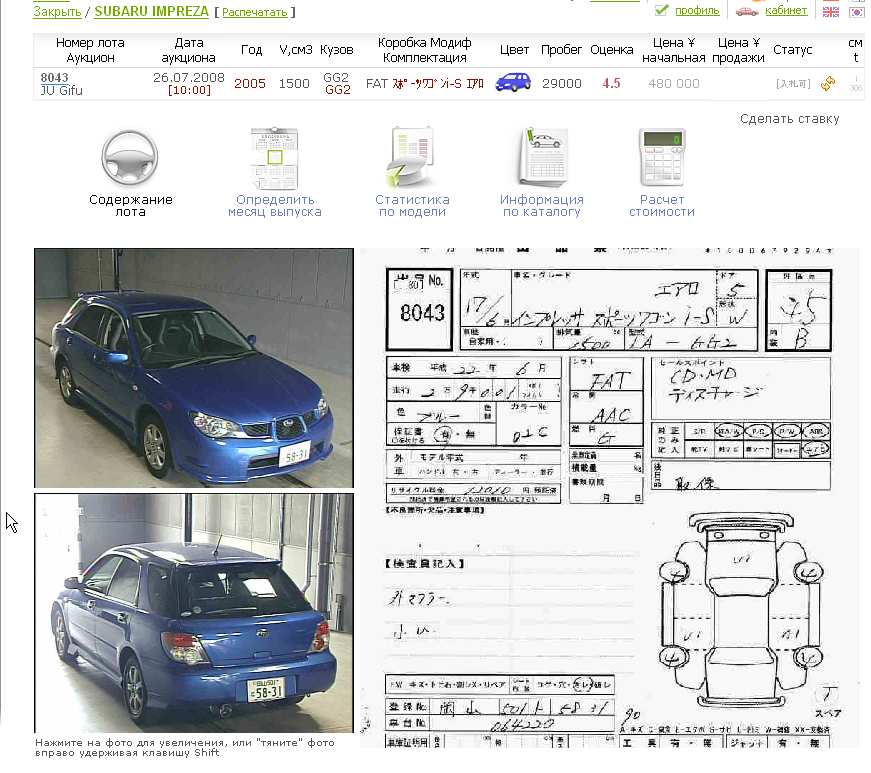Screen dimensions: 871x773
Task: Click the JU Gifu auction name
Action: [x=62, y=91]
